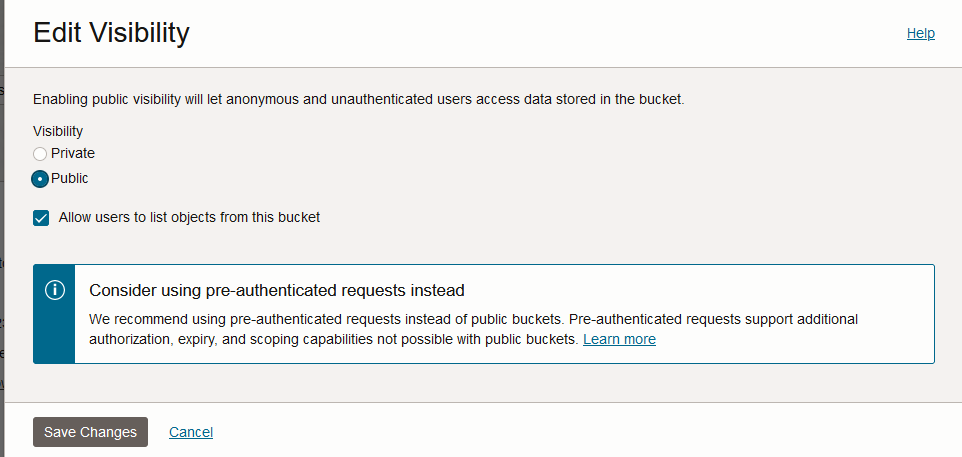Click the info circle icon in notice
This screenshot has height=457, width=962.
55,290
